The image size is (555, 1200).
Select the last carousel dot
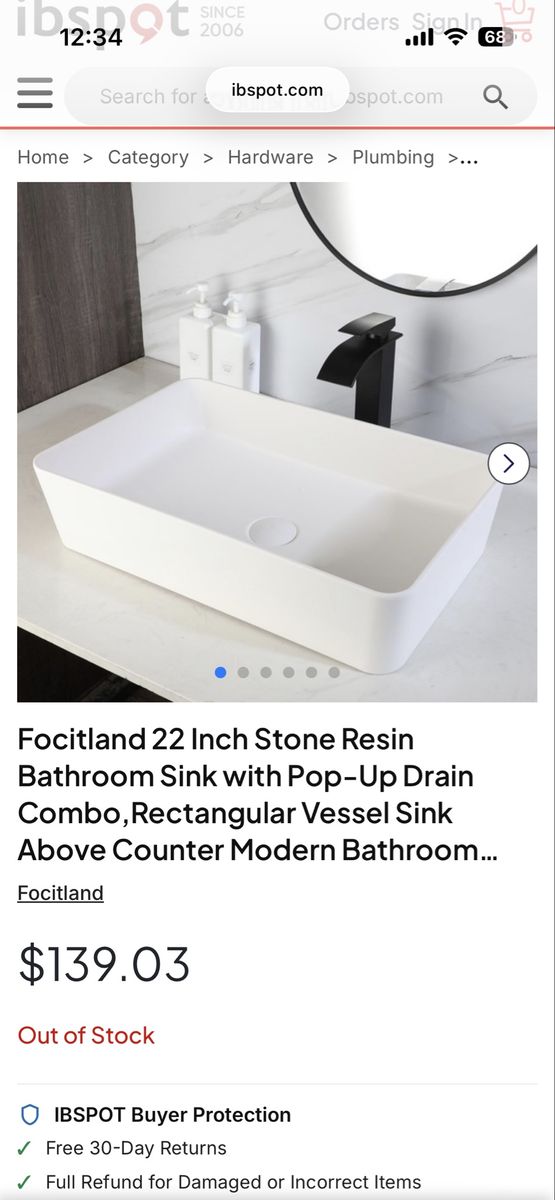tap(334, 672)
